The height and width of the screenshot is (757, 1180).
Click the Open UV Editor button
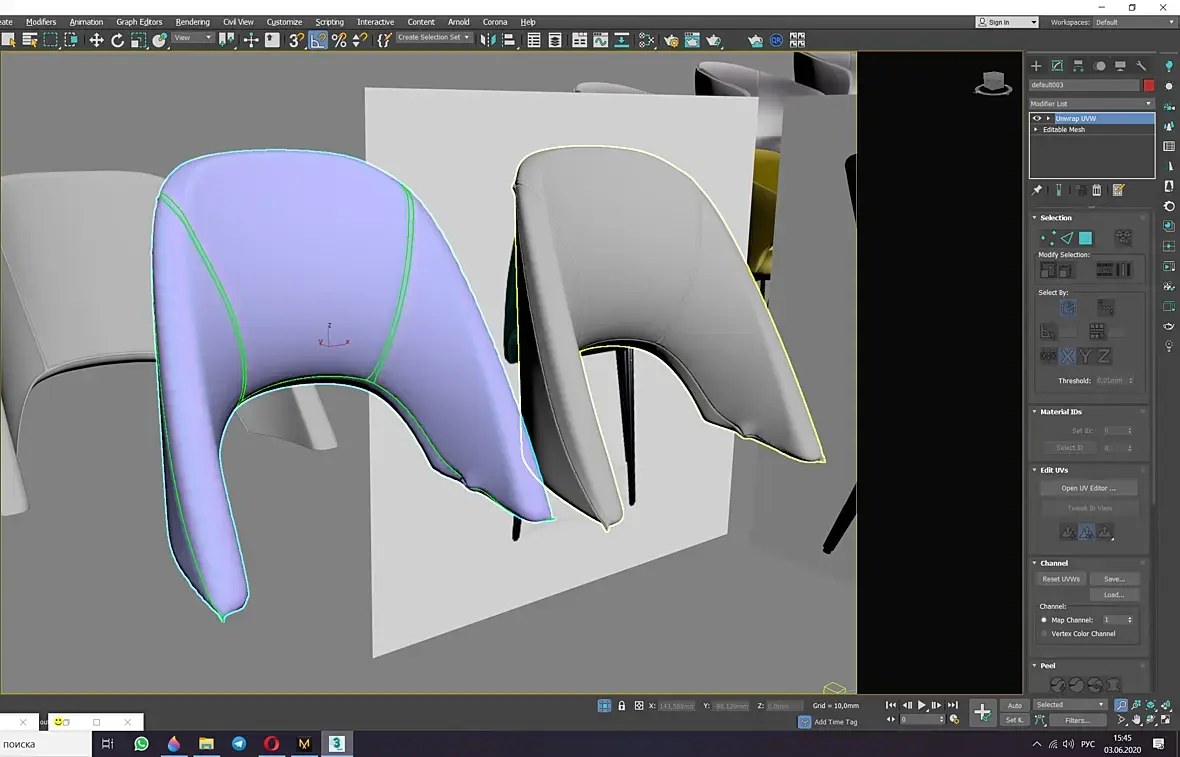pyautogui.click(x=1089, y=488)
